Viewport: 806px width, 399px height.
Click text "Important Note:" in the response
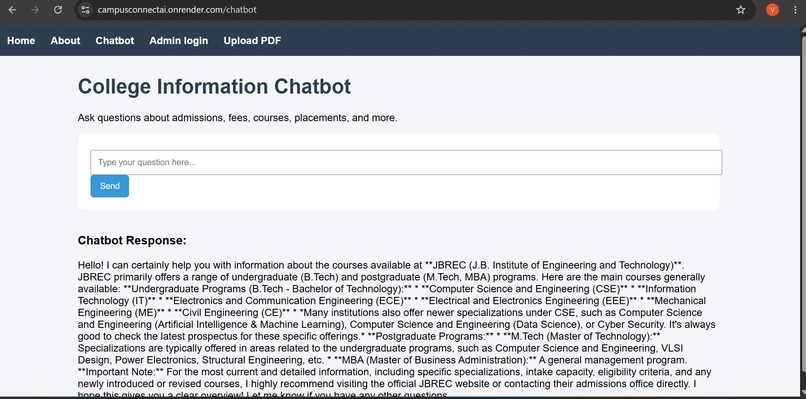pyautogui.click(x=121, y=372)
